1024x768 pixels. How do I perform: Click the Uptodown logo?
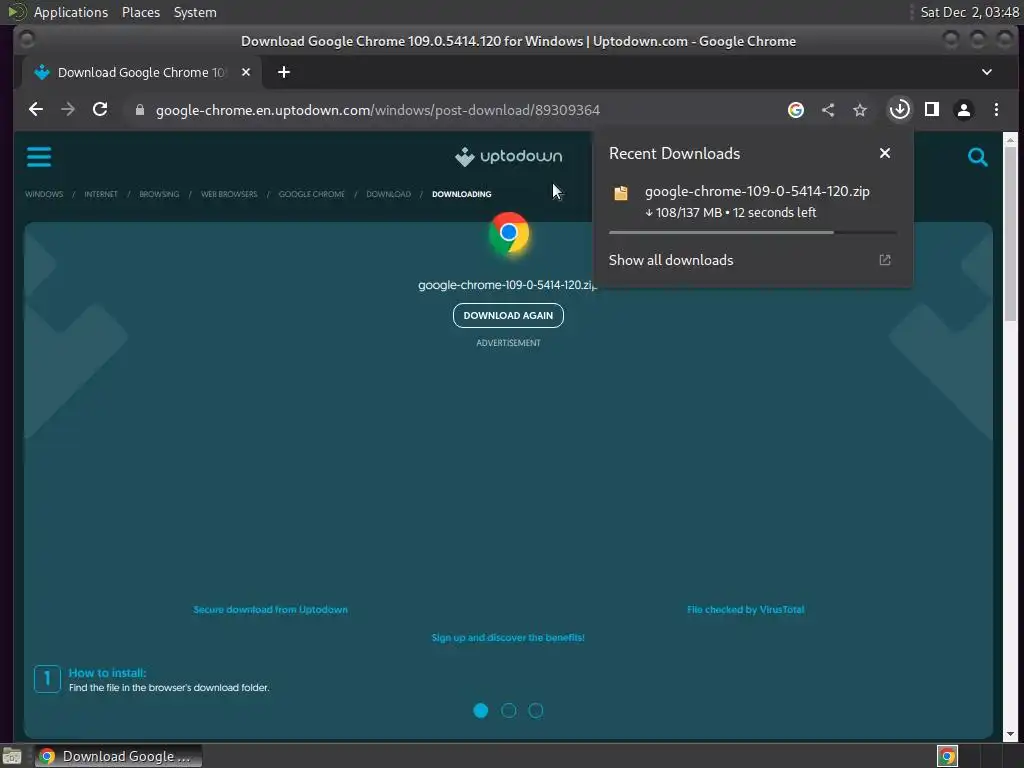[x=508, y=156]
